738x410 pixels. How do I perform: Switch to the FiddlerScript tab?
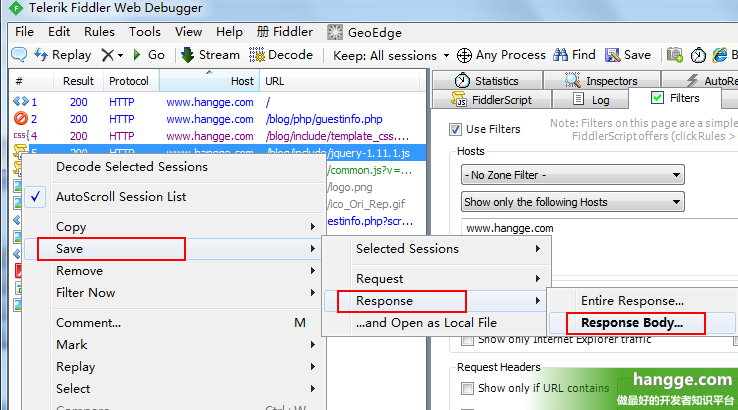(491, 100)
